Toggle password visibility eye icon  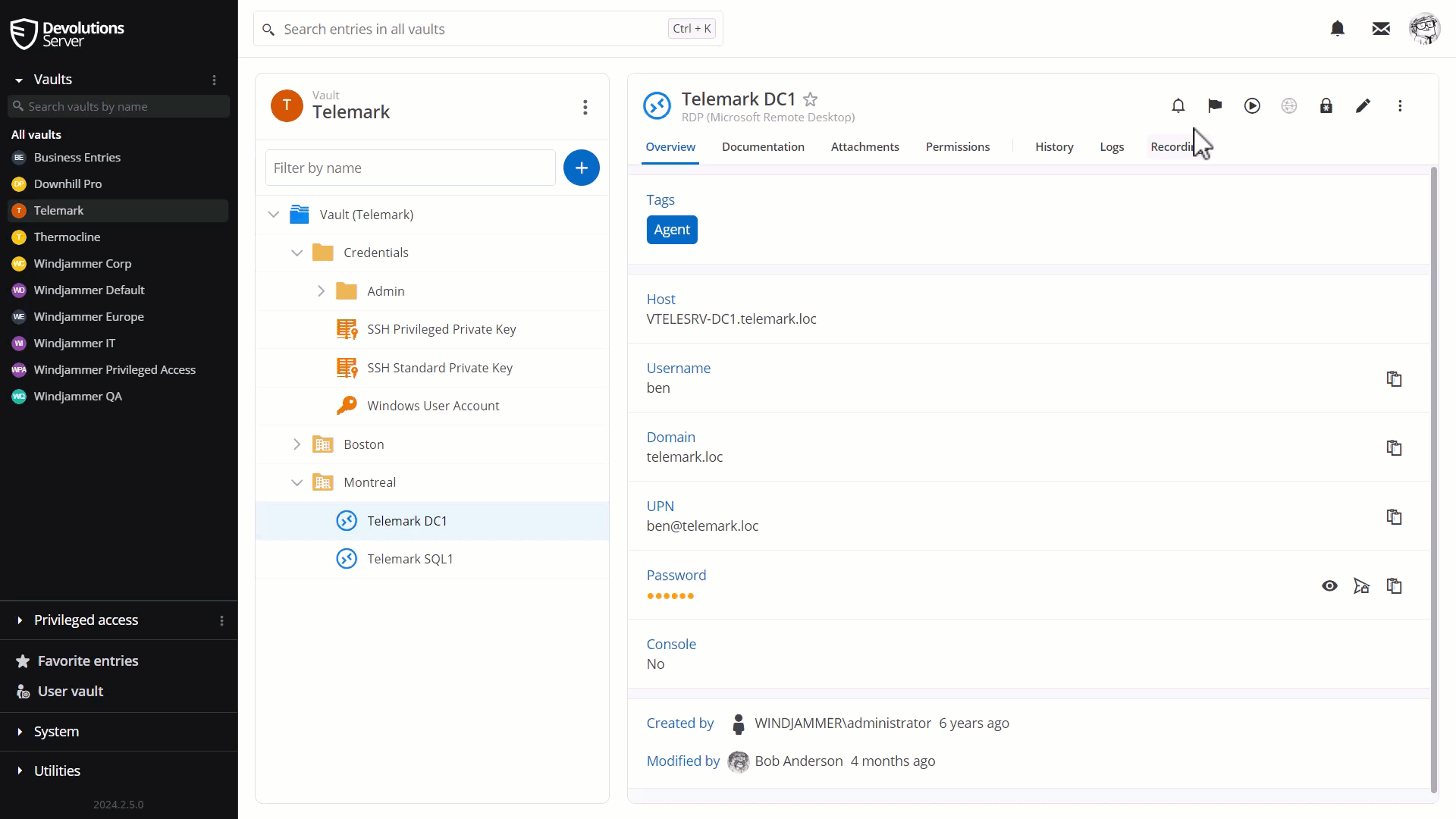pyautogui.click(x=1328, y=585)
